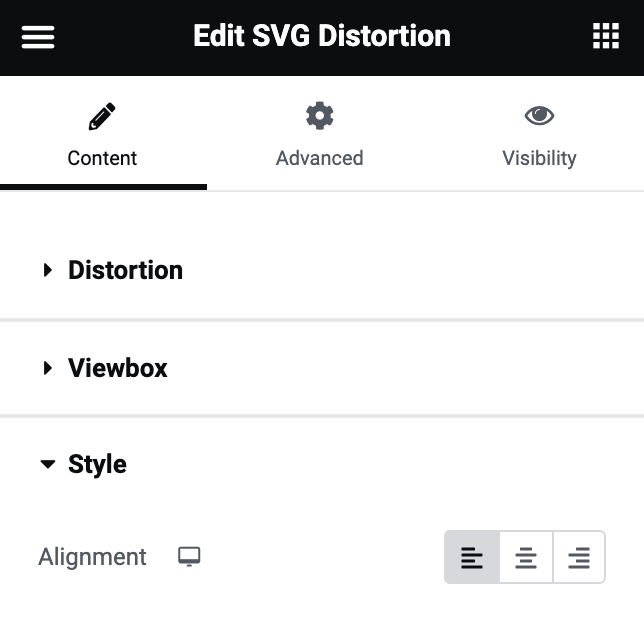Collapse the Style section arrow
This screenshot has height=630, width=644.
(x=47, y=465)
